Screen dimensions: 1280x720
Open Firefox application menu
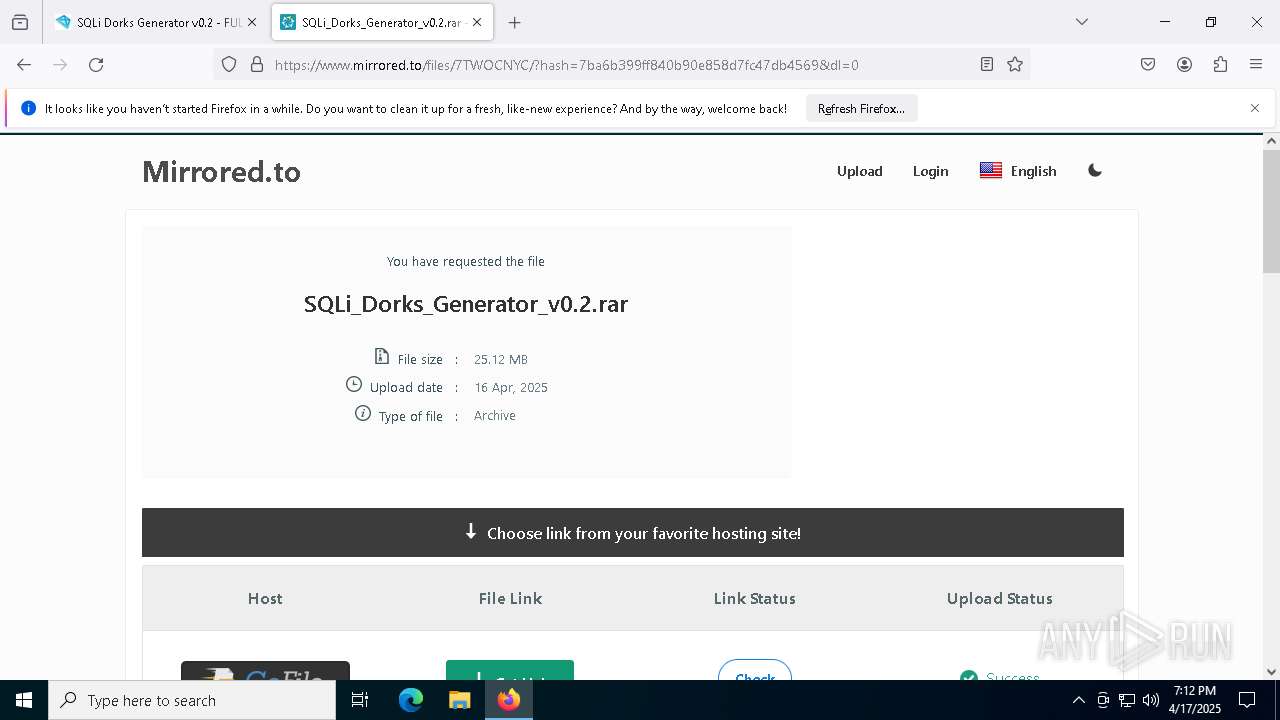tap(1256, 65)
